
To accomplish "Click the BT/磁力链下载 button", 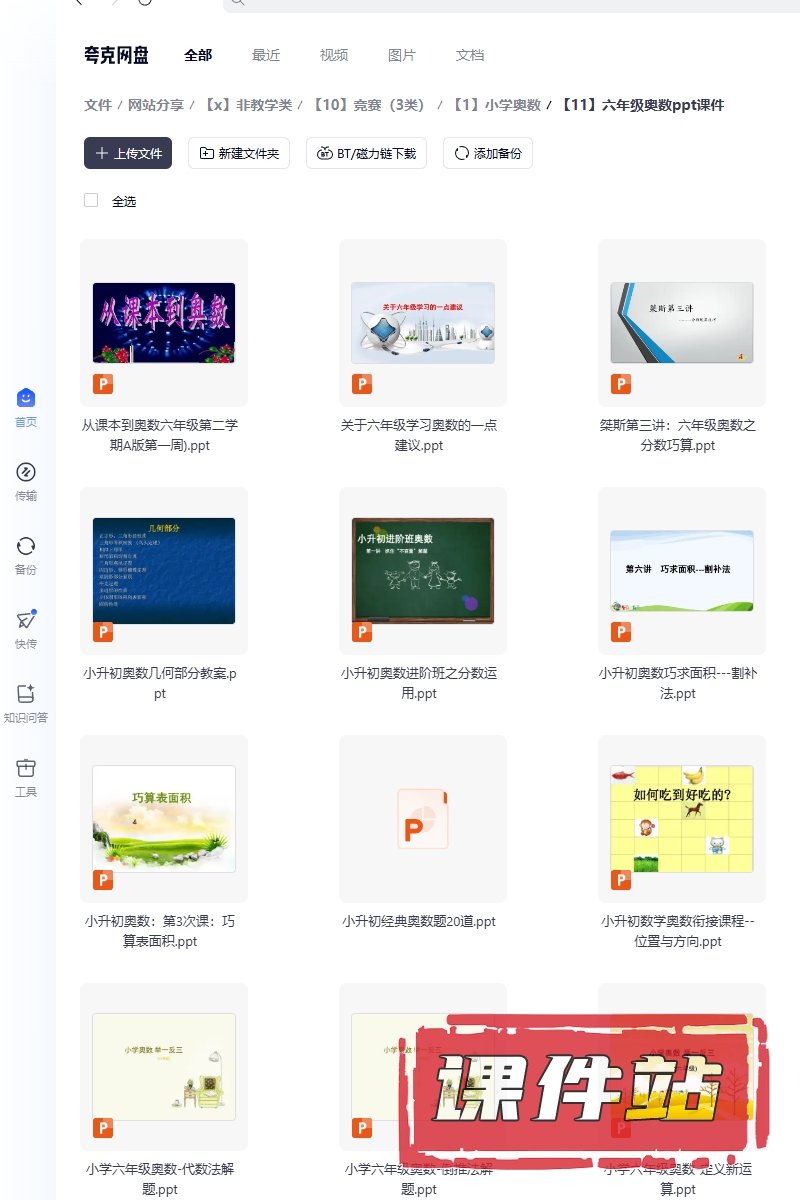I will (367, 153).
